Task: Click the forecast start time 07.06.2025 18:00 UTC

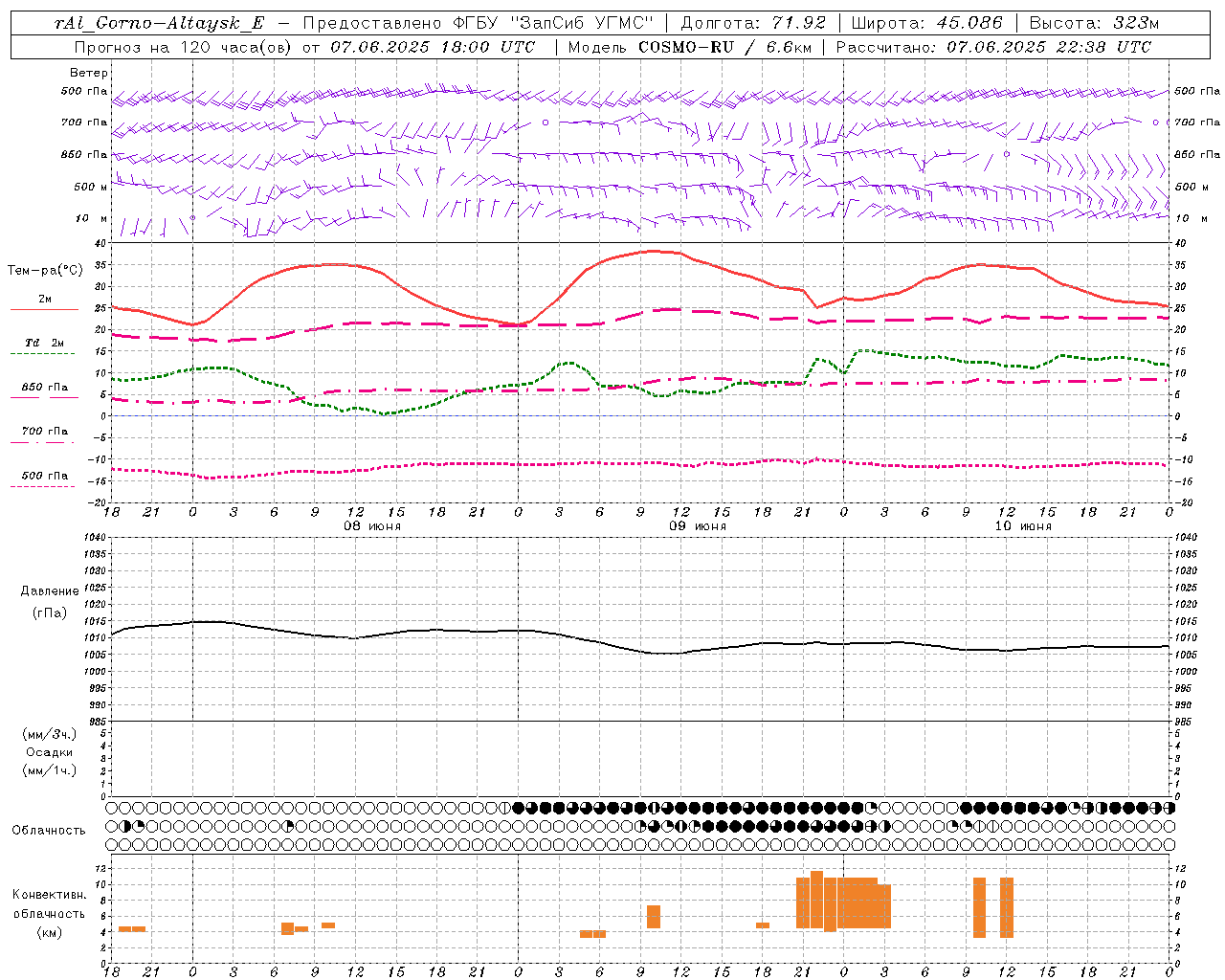Action: tap(432, 47)
